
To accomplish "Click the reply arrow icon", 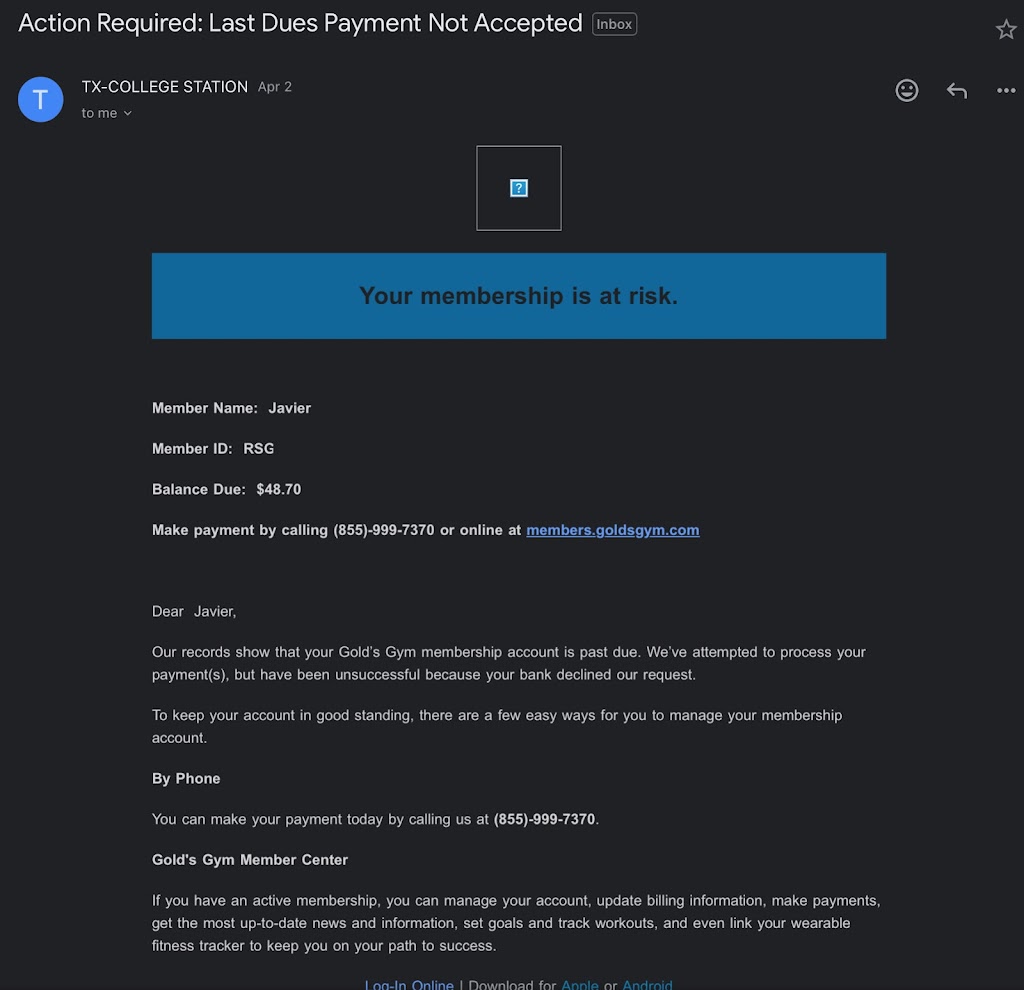I will point(957,91).
